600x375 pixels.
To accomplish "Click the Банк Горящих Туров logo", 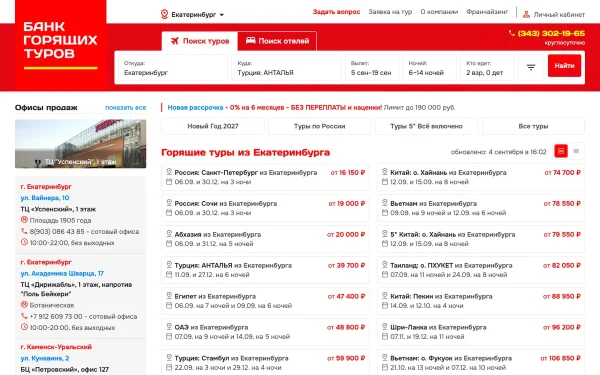I will [x=60, y=45].
